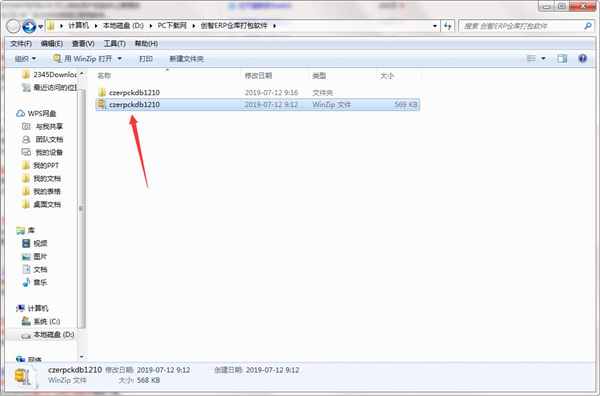The image size is (600, 396).
Task: Open 我的设备 under WPS网盘
Action: click(x=42, y=152)
